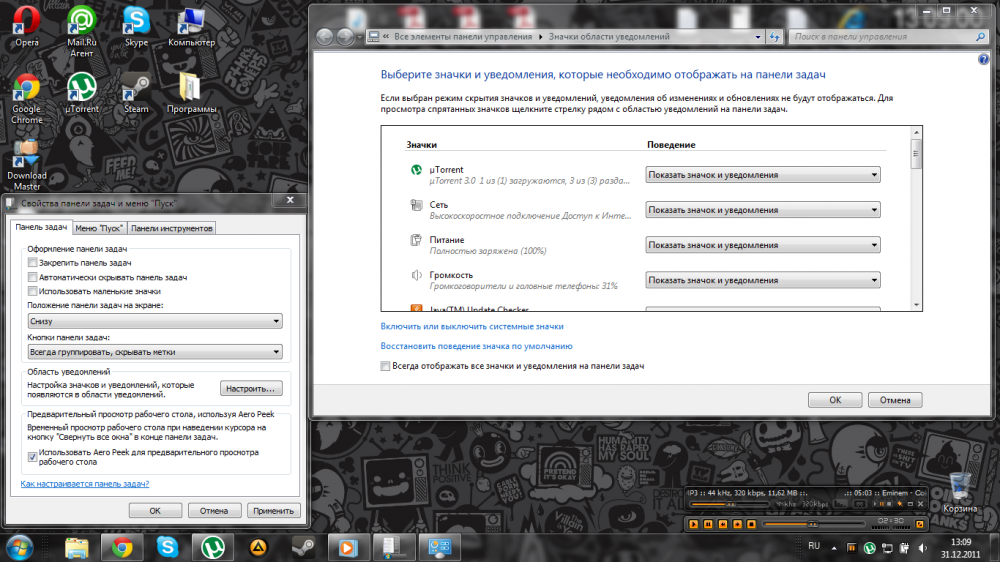Enable Использовать маленькие значки checkbox
Image resolution: width=1000 pixels, height=562 pixels.
pyautogui.click(x=32, y=292)
